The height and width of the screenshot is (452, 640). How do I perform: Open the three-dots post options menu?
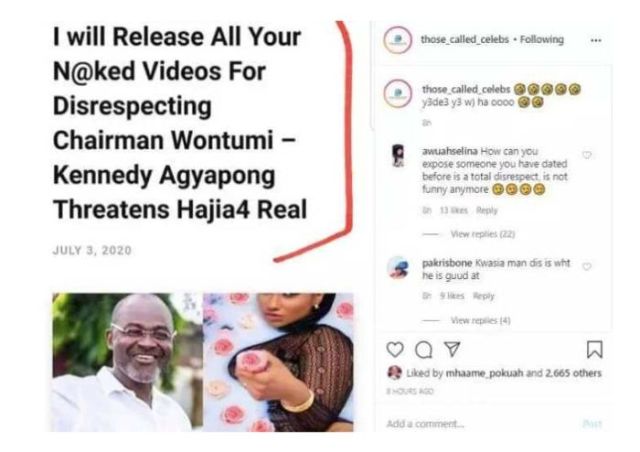pos(596,40)
